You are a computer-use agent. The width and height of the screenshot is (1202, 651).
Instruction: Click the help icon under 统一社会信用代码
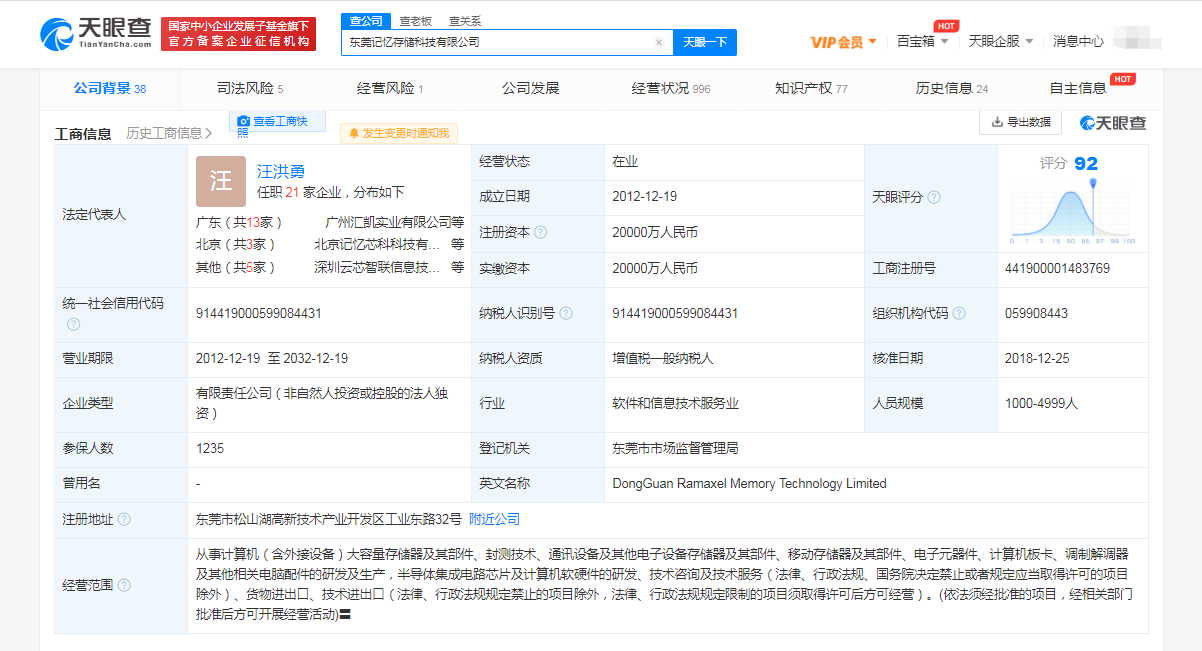[73, 324]
